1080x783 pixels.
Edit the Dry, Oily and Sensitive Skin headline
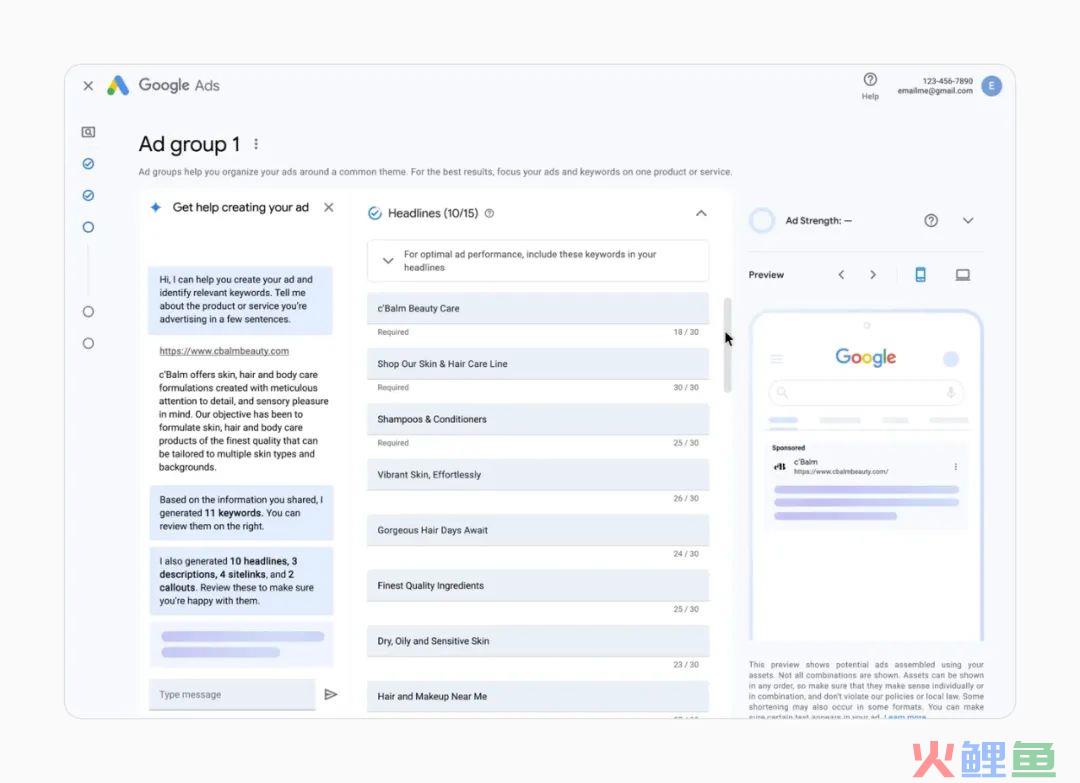click(538, 641)
